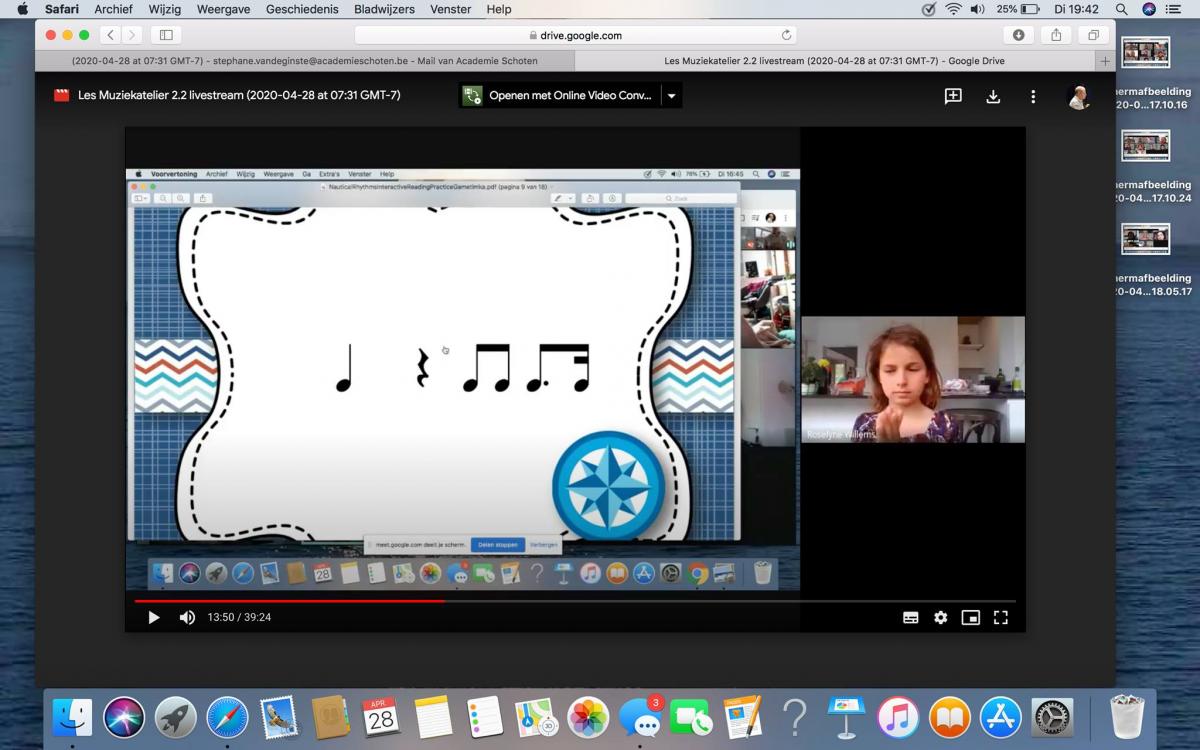Screen dimensions: 1200x750
Task: Expand the 'Openen met' dropdown arrow
Action: tap(672, 96)
